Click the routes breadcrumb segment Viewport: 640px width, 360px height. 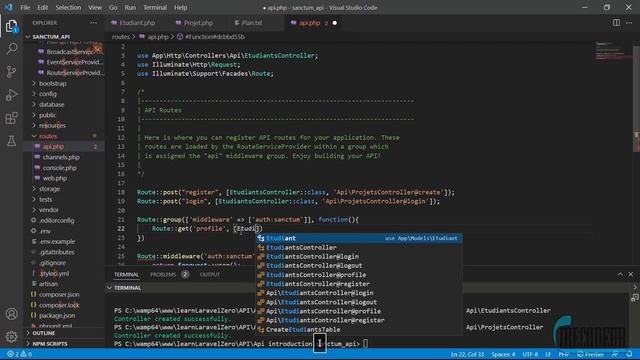(121, 37)
